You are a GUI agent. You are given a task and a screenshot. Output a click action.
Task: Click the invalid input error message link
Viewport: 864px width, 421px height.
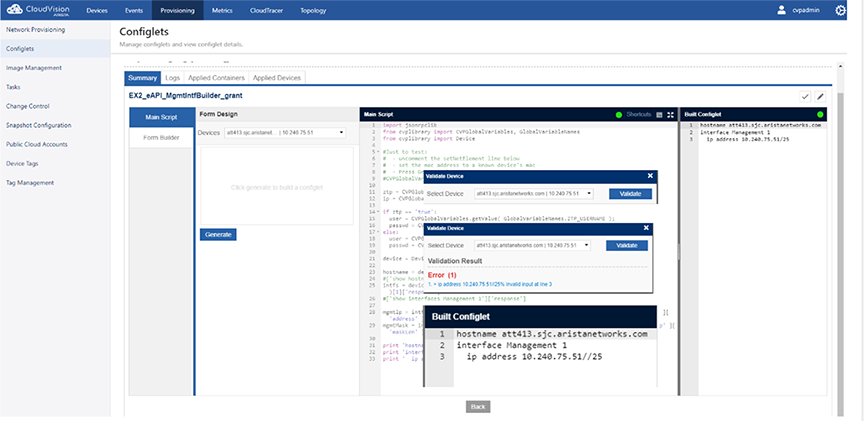click(490, 284)
